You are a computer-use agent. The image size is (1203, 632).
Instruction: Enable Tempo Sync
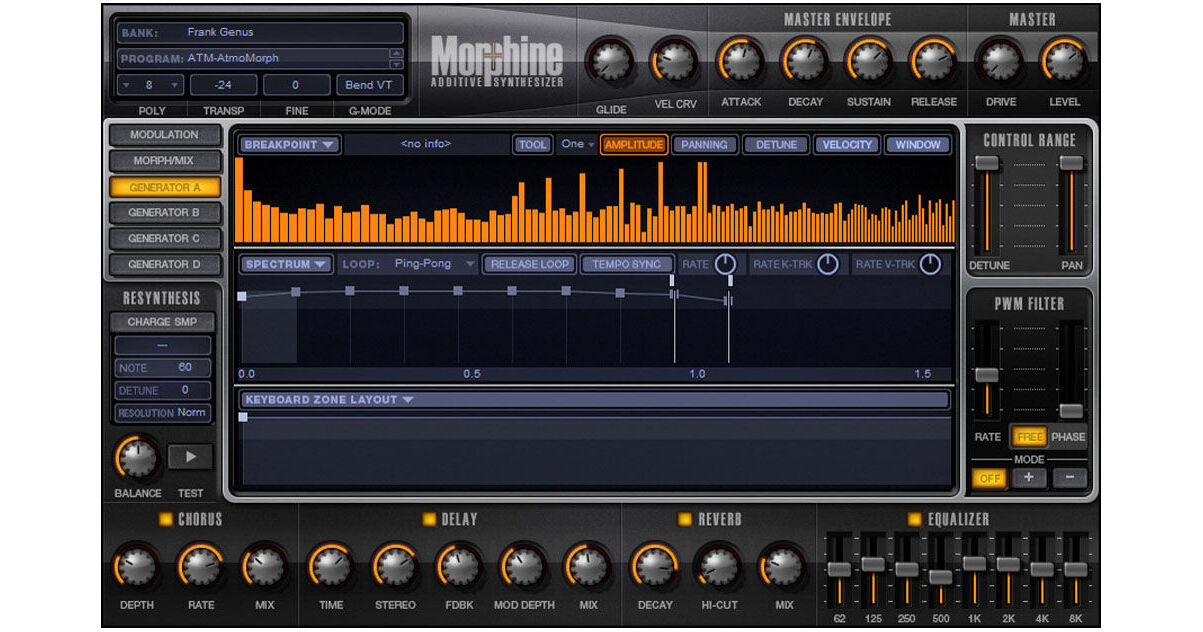click(x=627, y=264)
